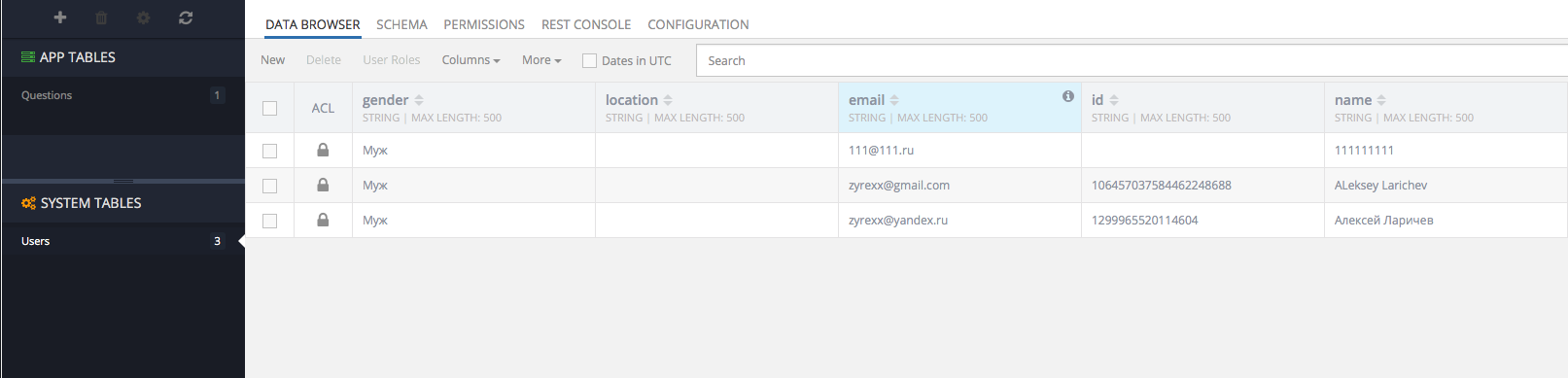Open the gear settings icon in sidebar
Screen dimensions: 1568x378
tap(143, 17)
